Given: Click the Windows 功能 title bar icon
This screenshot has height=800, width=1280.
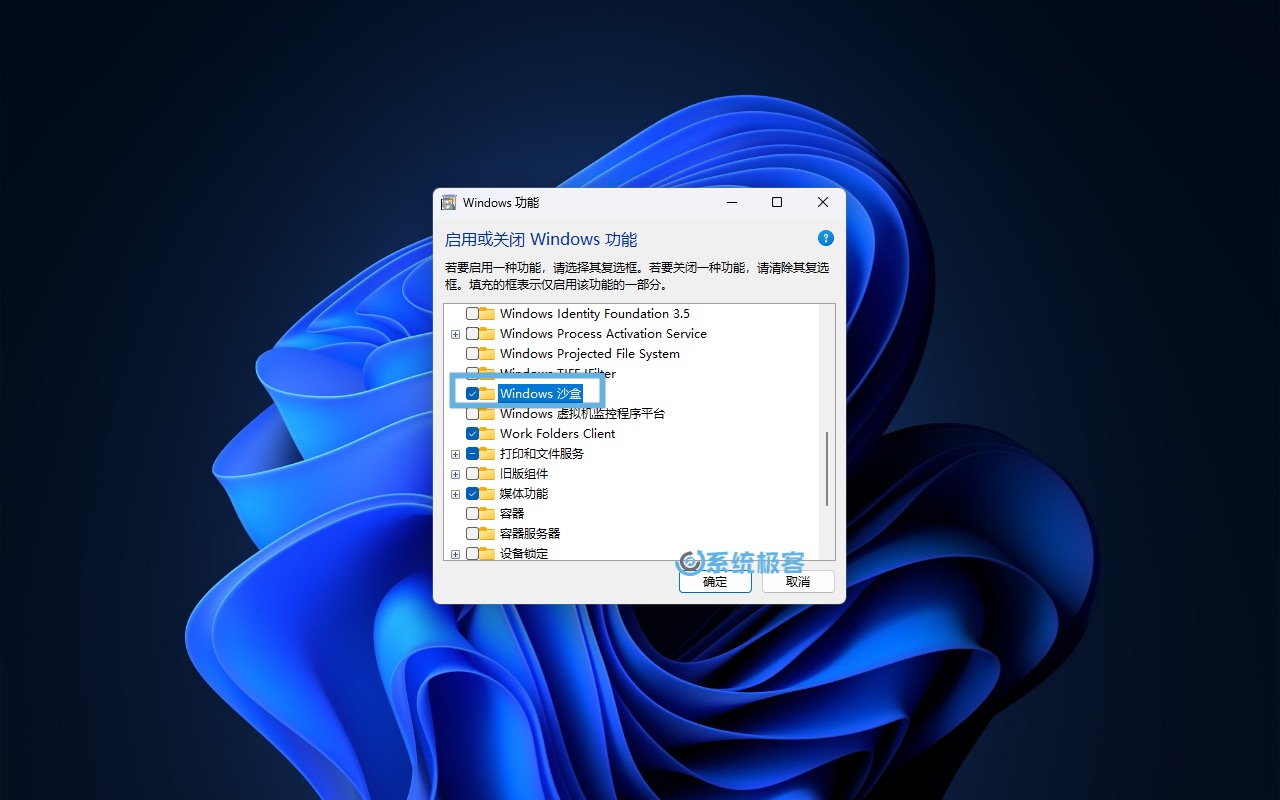Looking at the screenshot, I should (448, 202).
